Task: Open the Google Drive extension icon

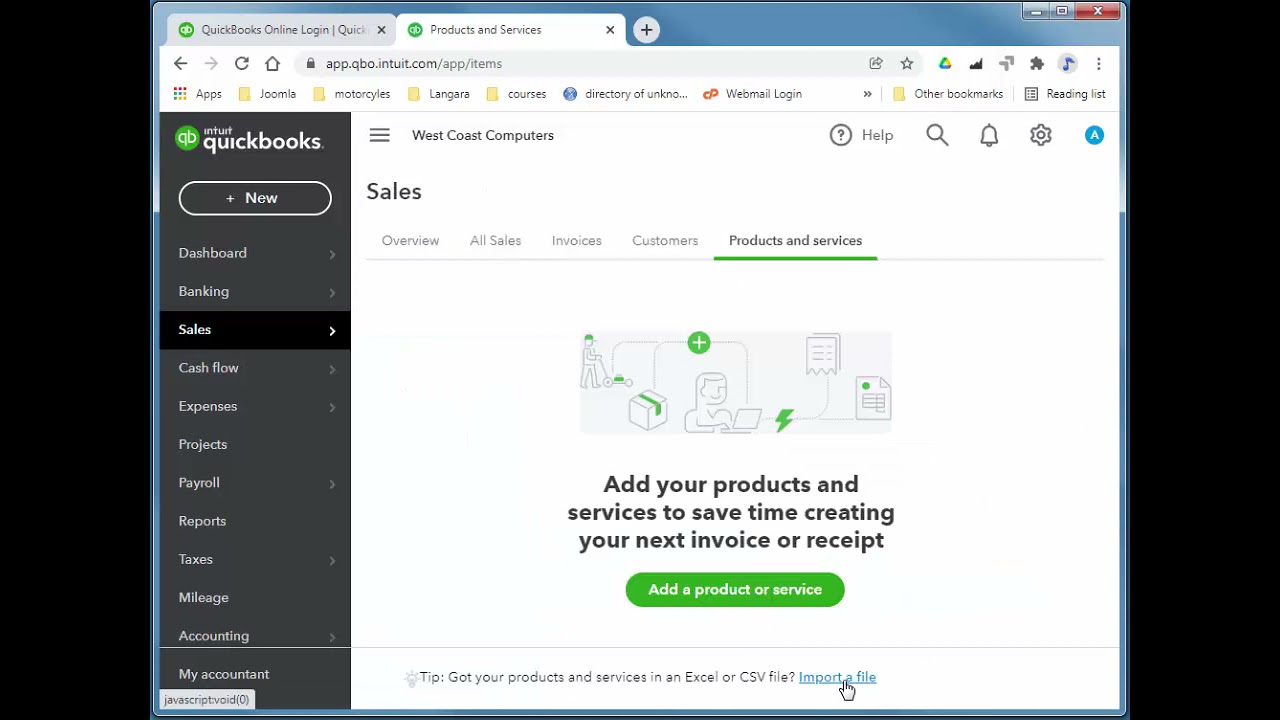Action: click(x=945, y=63)
